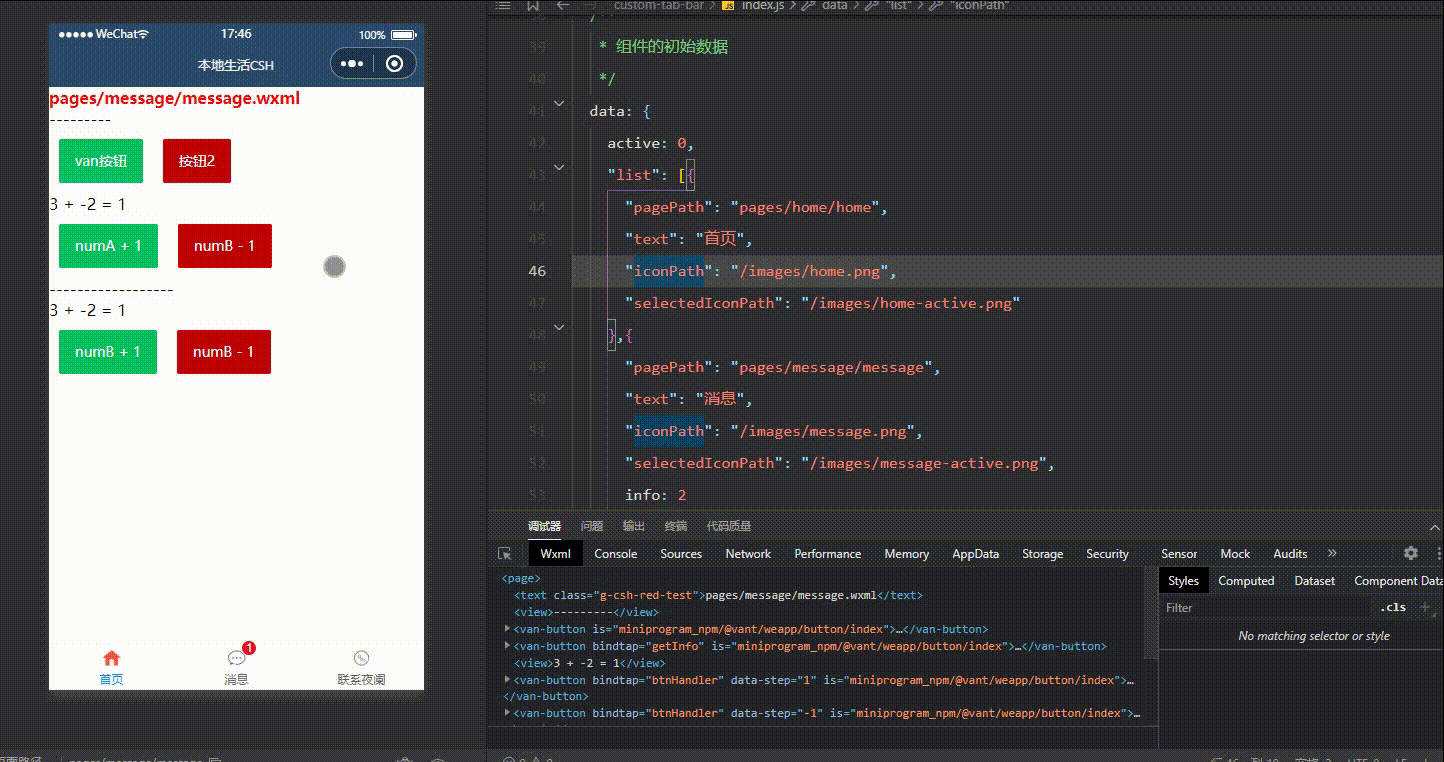The height and width of the screenshot is (762, 1444).
Task: Click the editor bookmark icon
Action: (x=533, y=5)
